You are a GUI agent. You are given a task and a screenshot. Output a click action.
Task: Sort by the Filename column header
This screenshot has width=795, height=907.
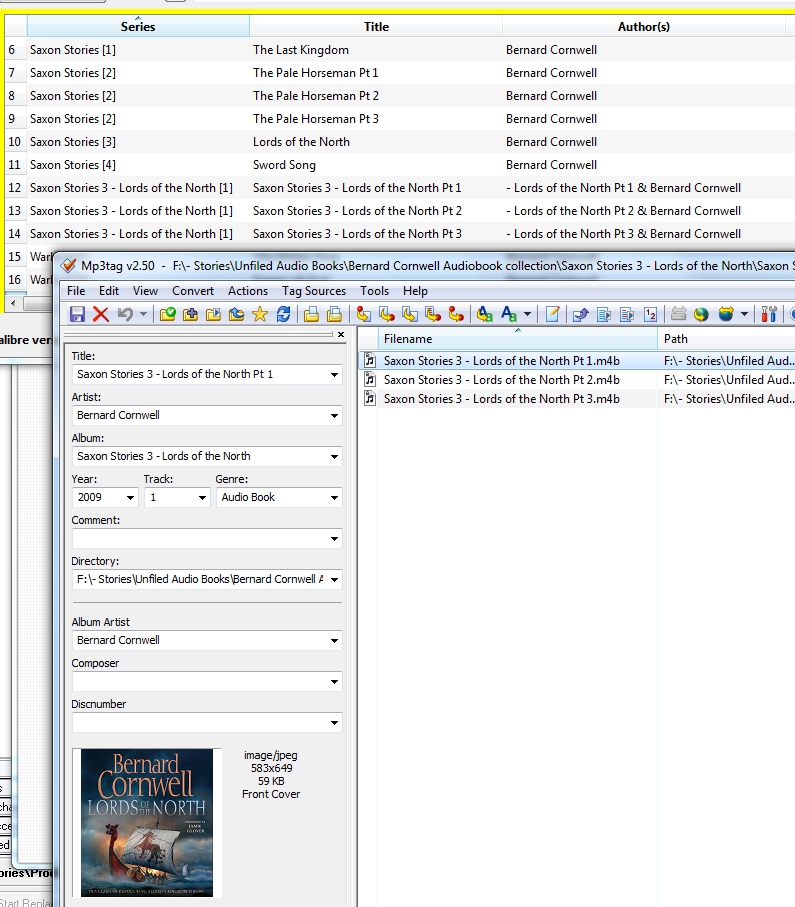(517, 339)
